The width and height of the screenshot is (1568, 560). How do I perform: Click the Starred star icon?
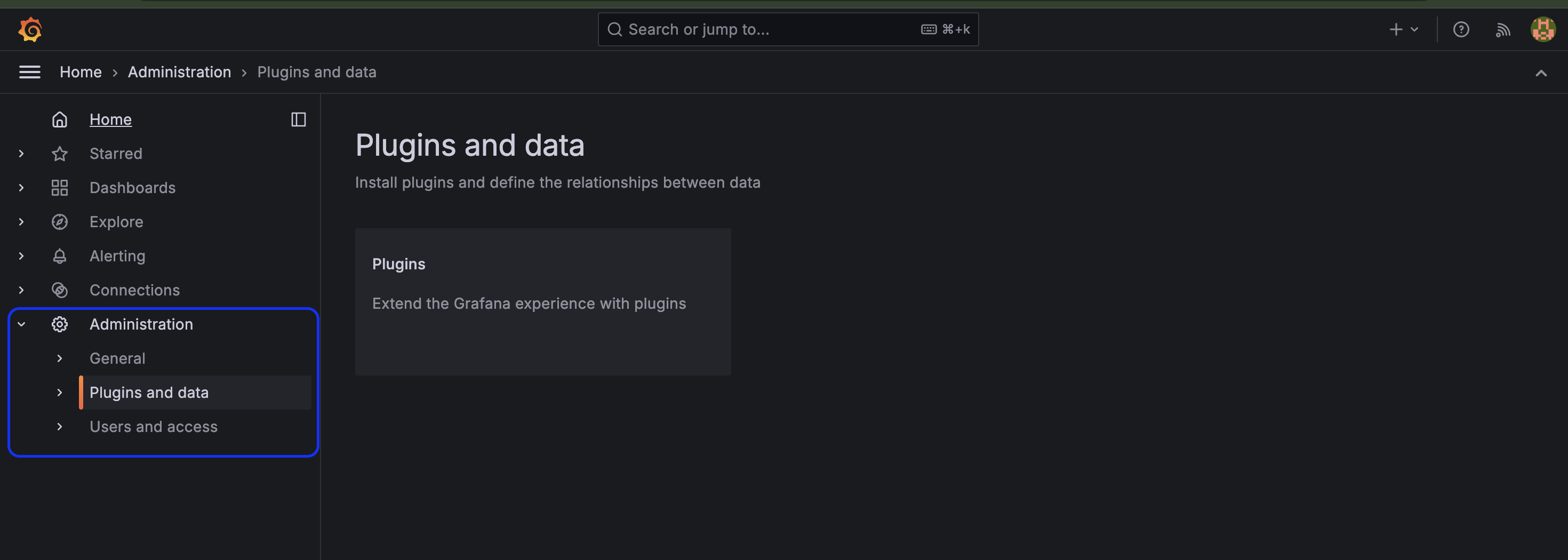click(60, 154)
